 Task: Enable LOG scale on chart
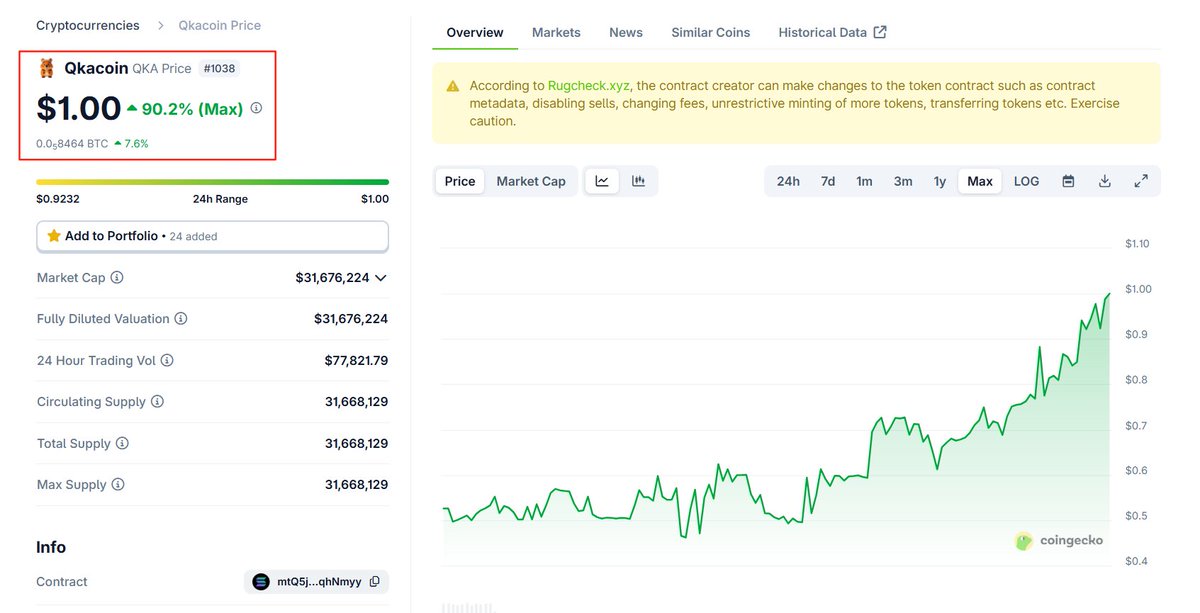(x=1026, y=181)
